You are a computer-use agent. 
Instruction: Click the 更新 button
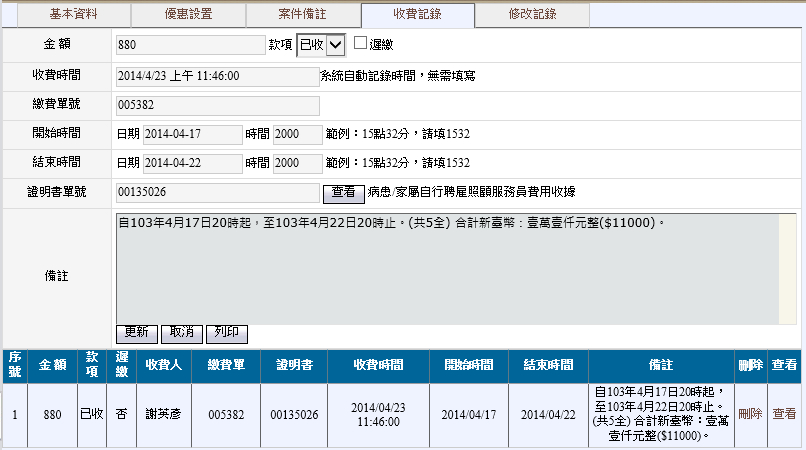tap(137, 332)
